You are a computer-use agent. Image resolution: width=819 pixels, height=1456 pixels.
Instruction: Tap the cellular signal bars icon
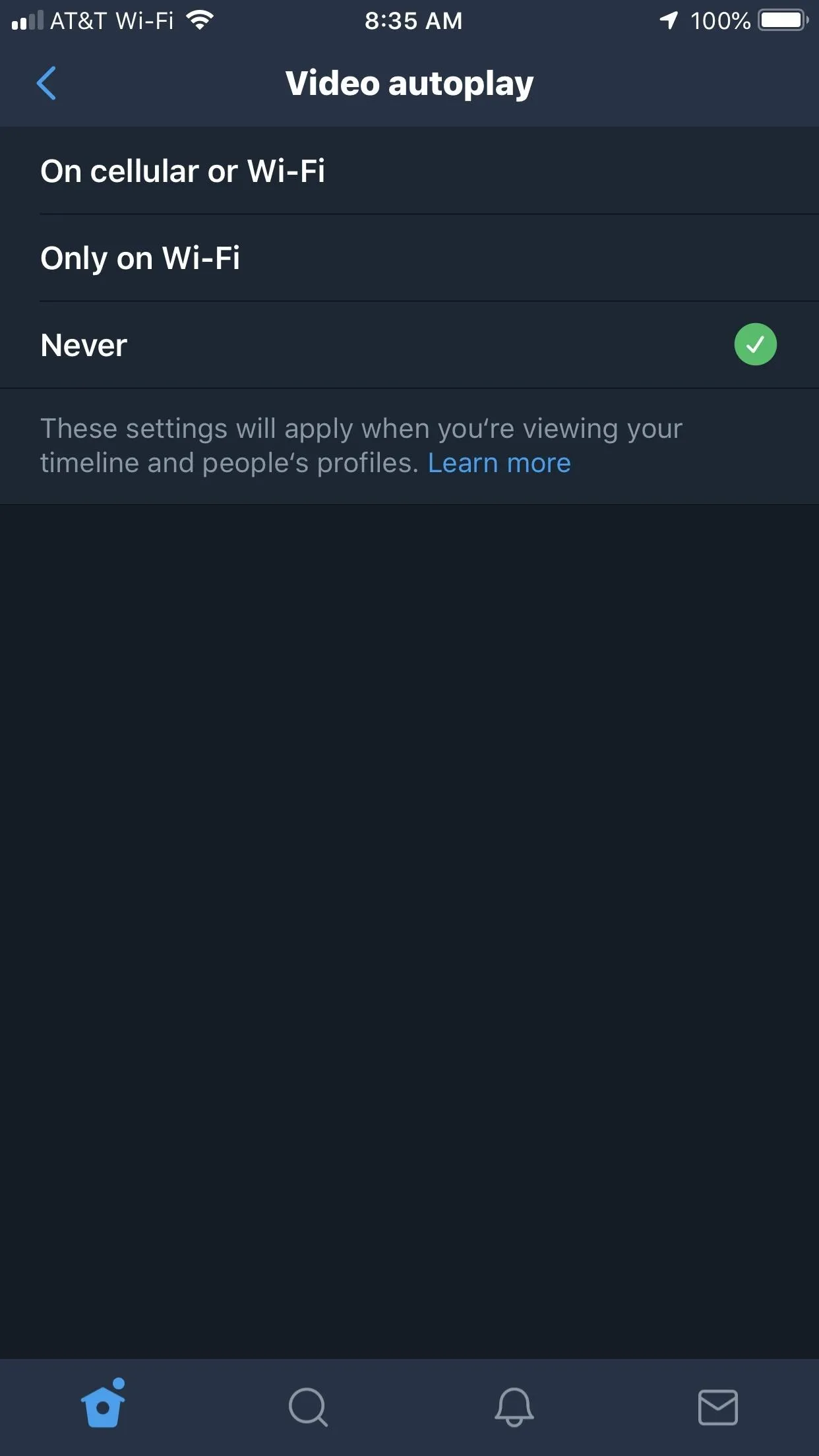coord(27,20)
